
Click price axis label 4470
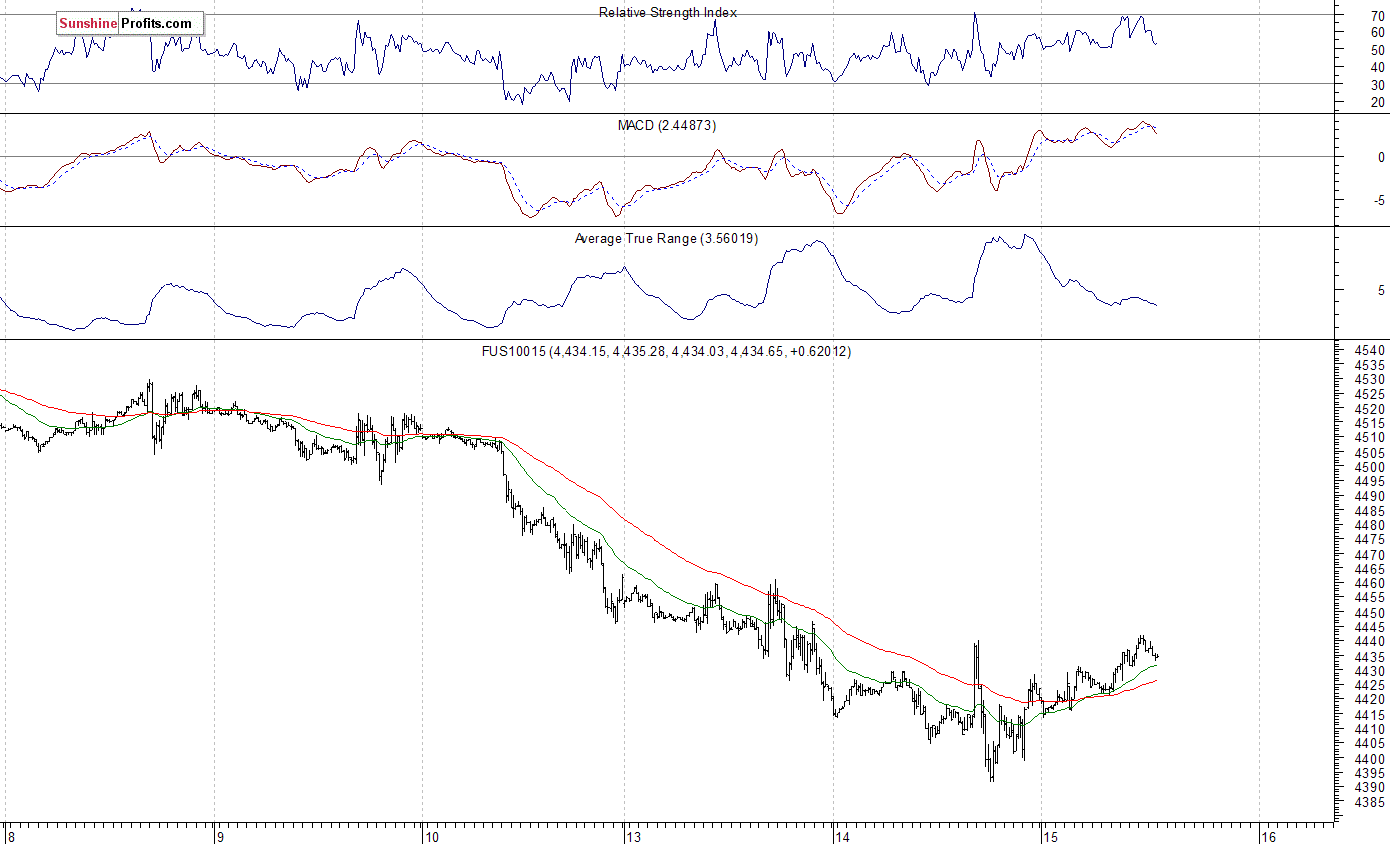1370,555
